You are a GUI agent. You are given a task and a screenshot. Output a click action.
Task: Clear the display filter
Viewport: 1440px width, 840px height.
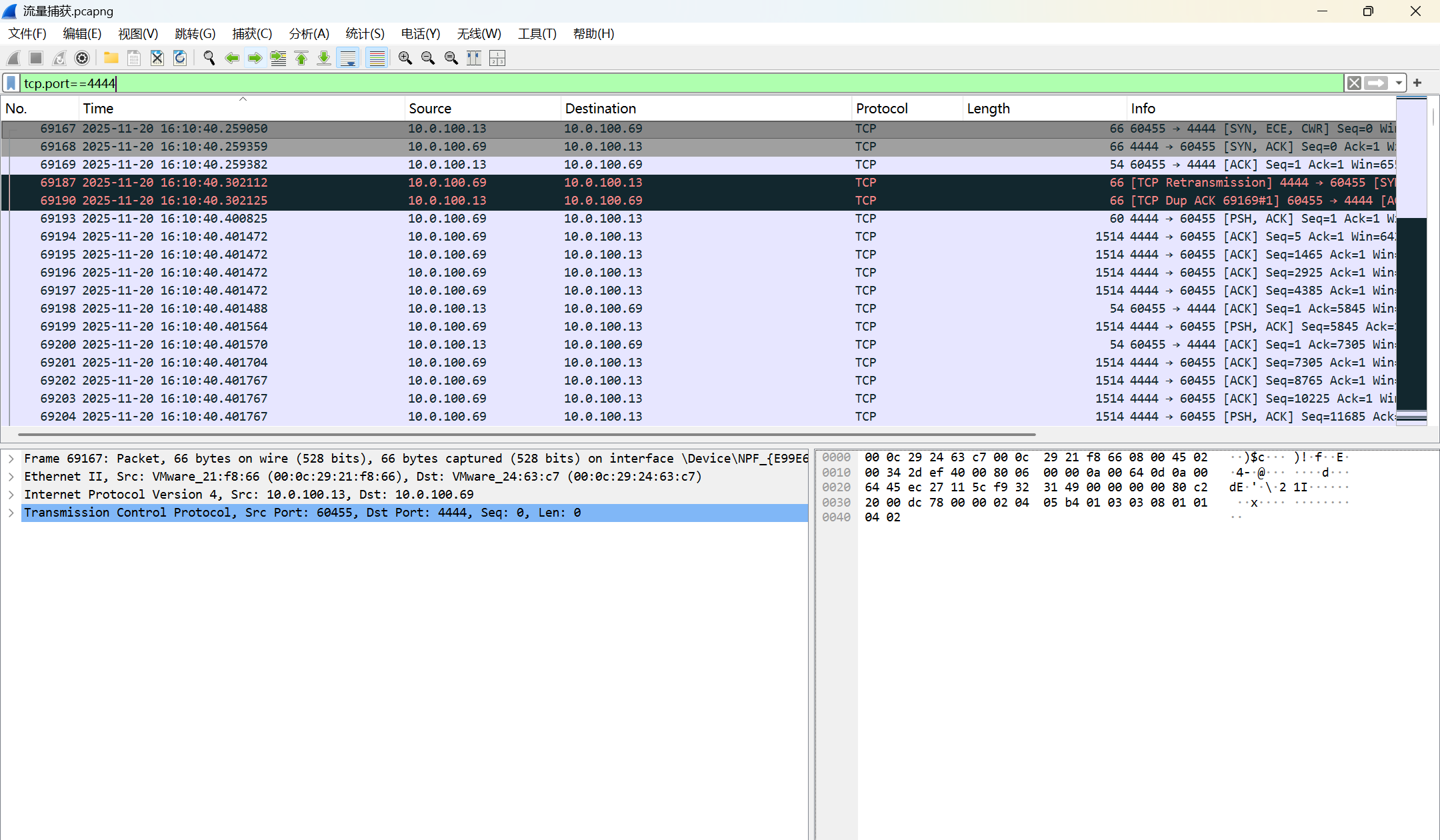click(1354, 83)
